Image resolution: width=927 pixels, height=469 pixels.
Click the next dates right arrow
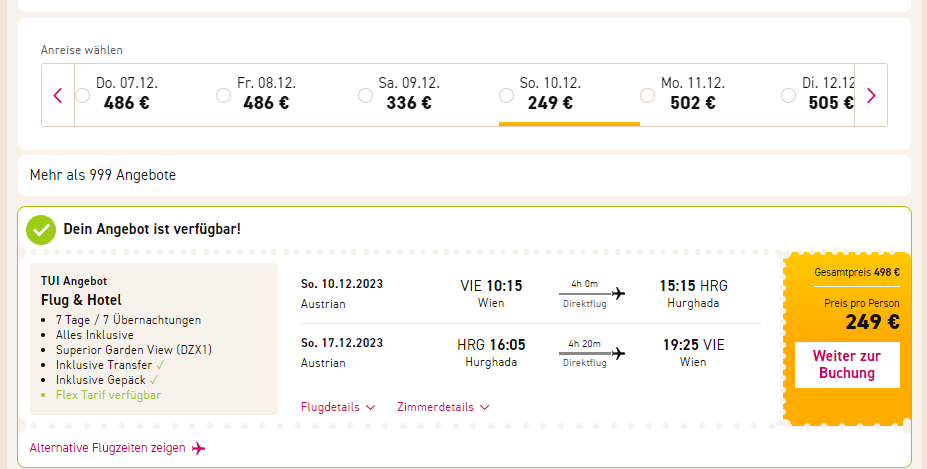(x=871, y=96)
